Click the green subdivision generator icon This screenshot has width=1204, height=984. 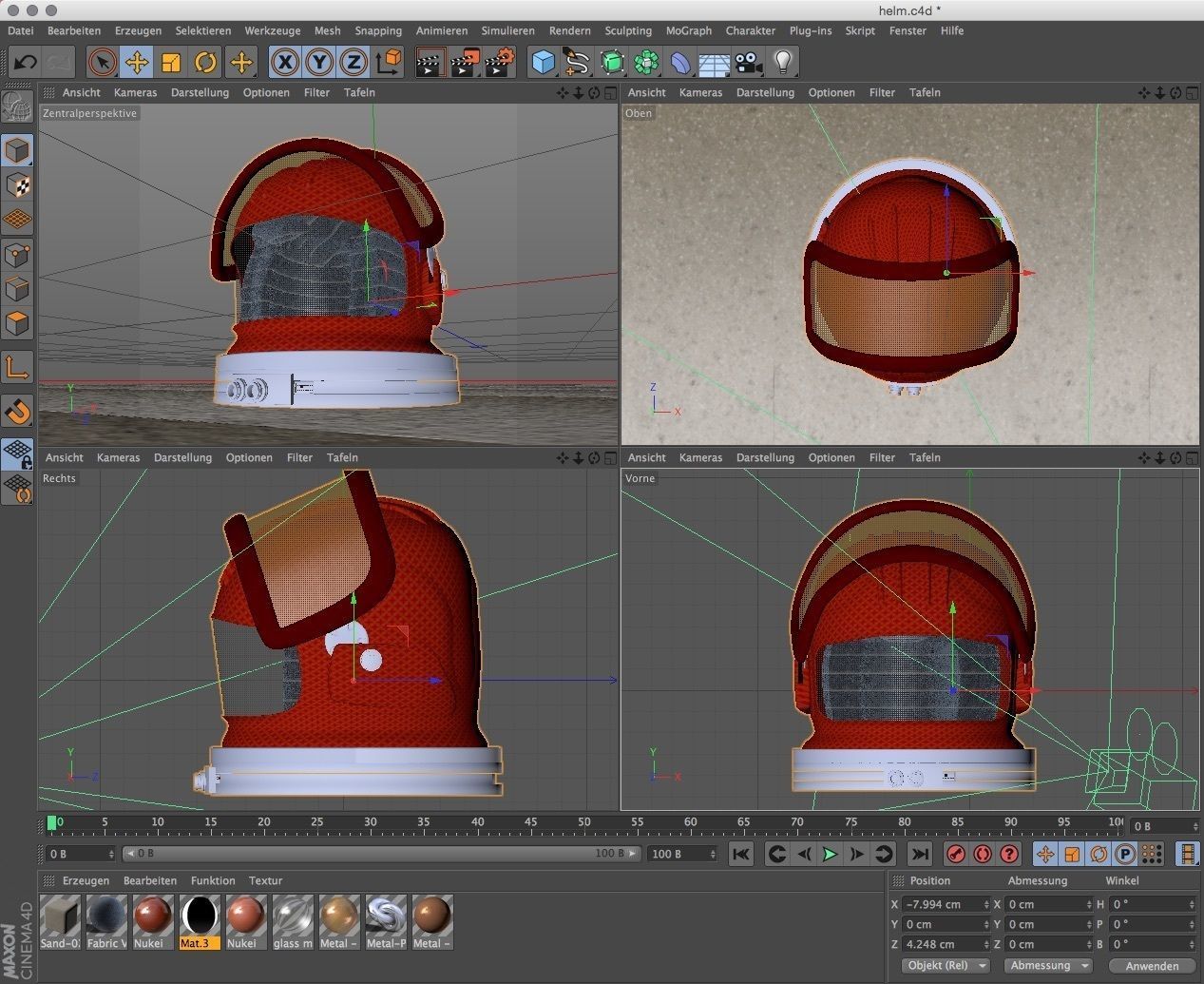[612, 63]
